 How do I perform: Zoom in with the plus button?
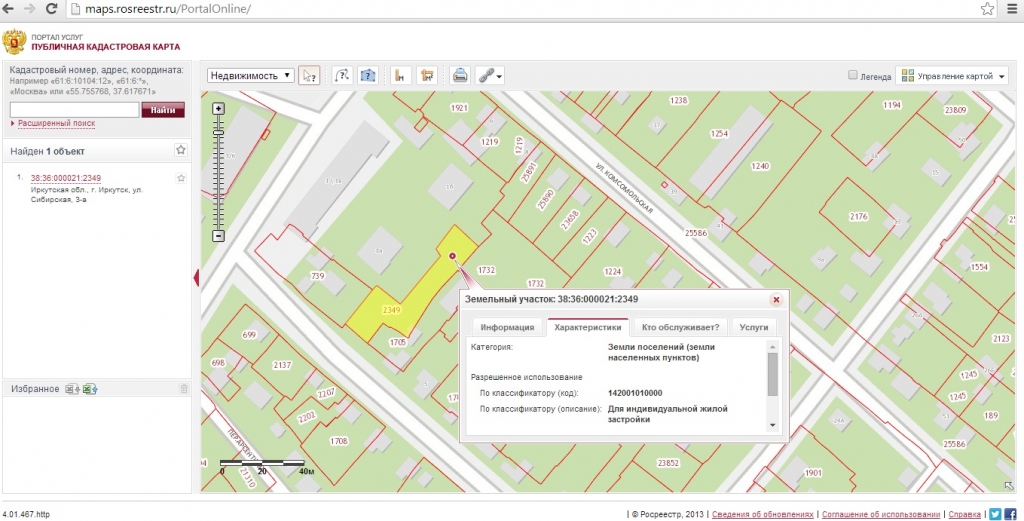(x=219, y=108)
